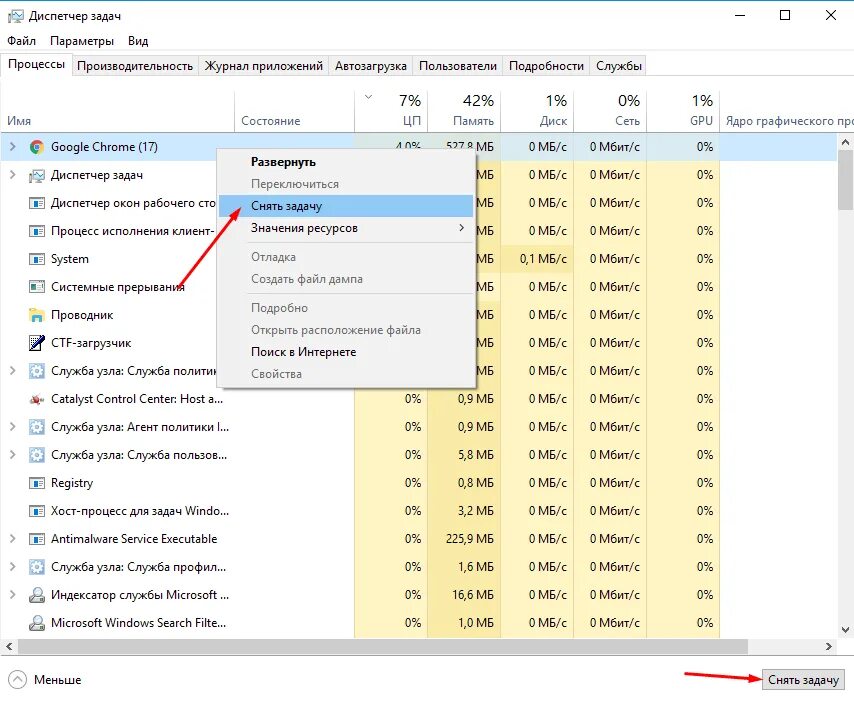Click the vertical scrollbar down arrow
Image resolution: width=854 pixels, height=704 pixels.
[845, 630]
